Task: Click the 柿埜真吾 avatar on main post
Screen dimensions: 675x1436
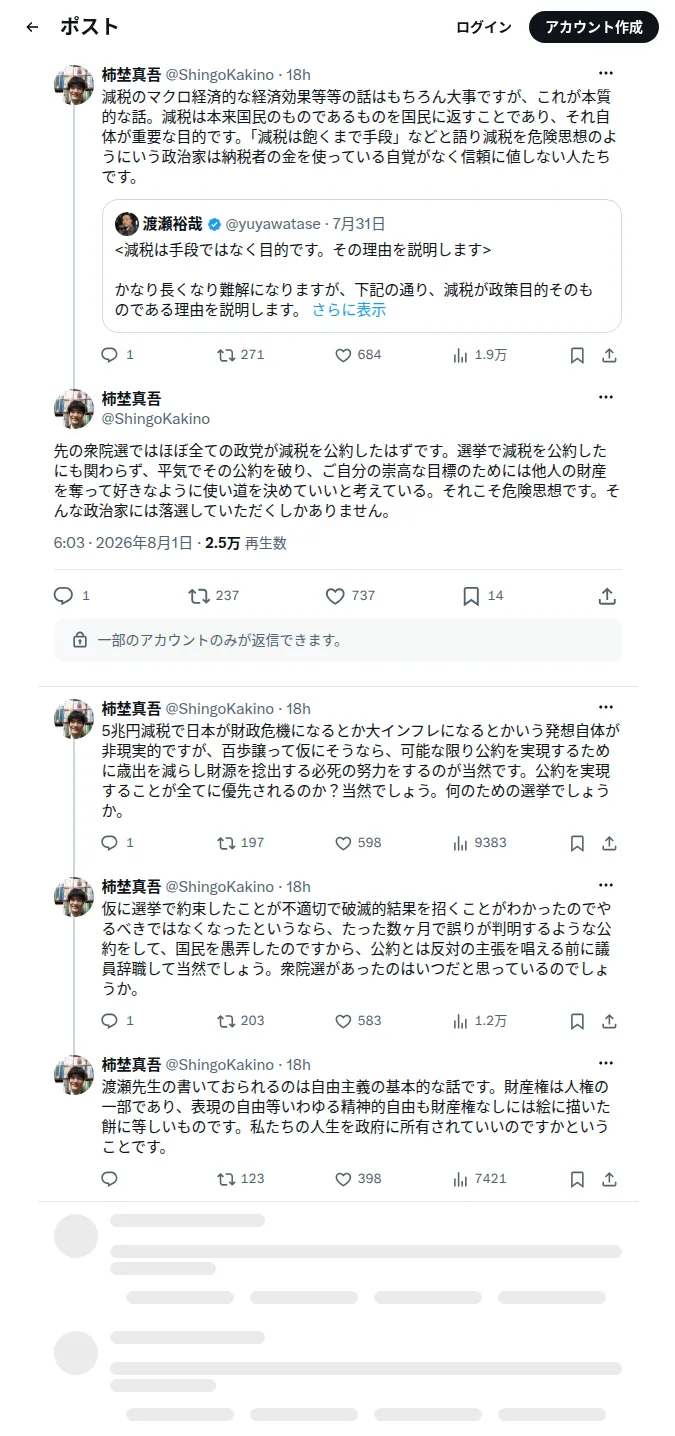Action: click(74, 409)
